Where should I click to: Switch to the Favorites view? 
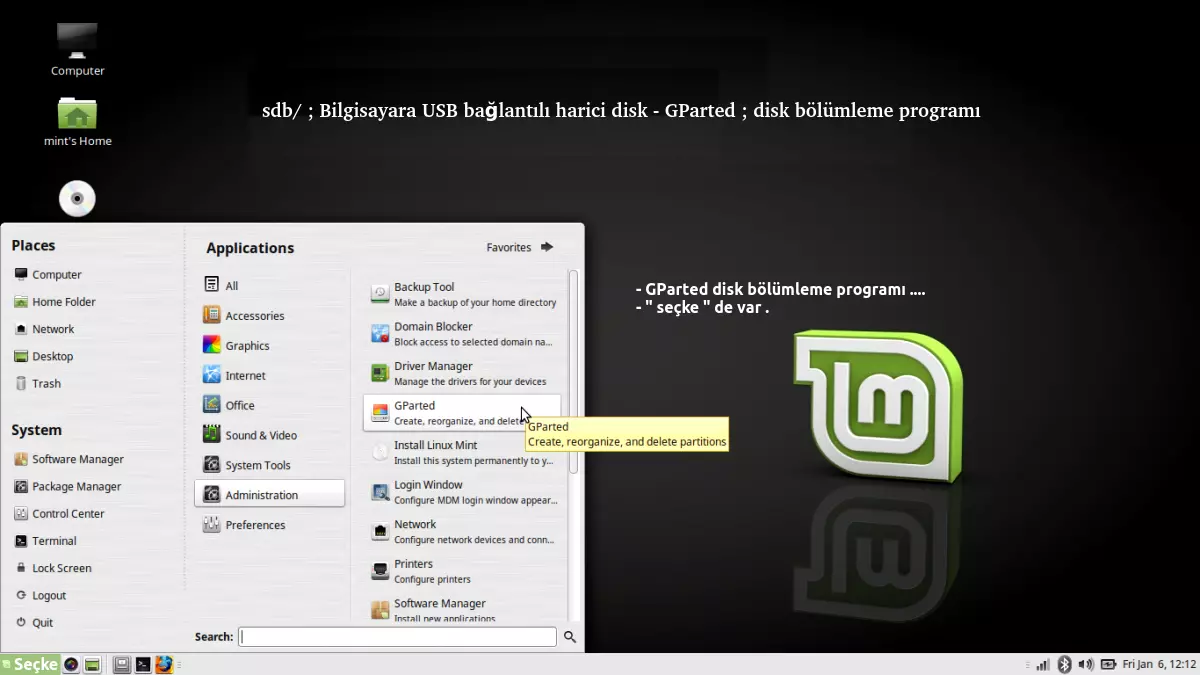pyautogui.click(x=519, y=247)
